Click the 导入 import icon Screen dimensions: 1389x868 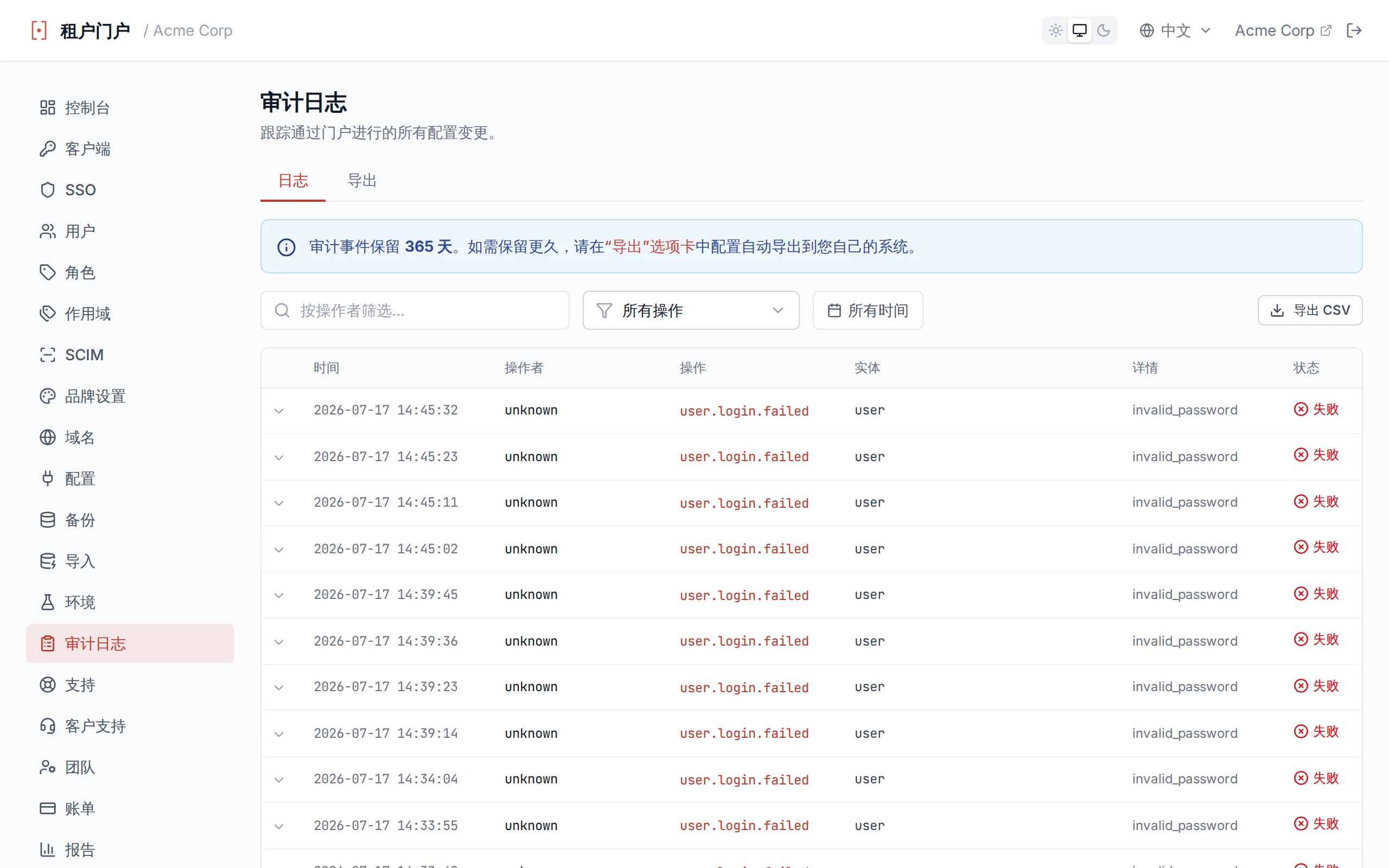tap(48, 561)
